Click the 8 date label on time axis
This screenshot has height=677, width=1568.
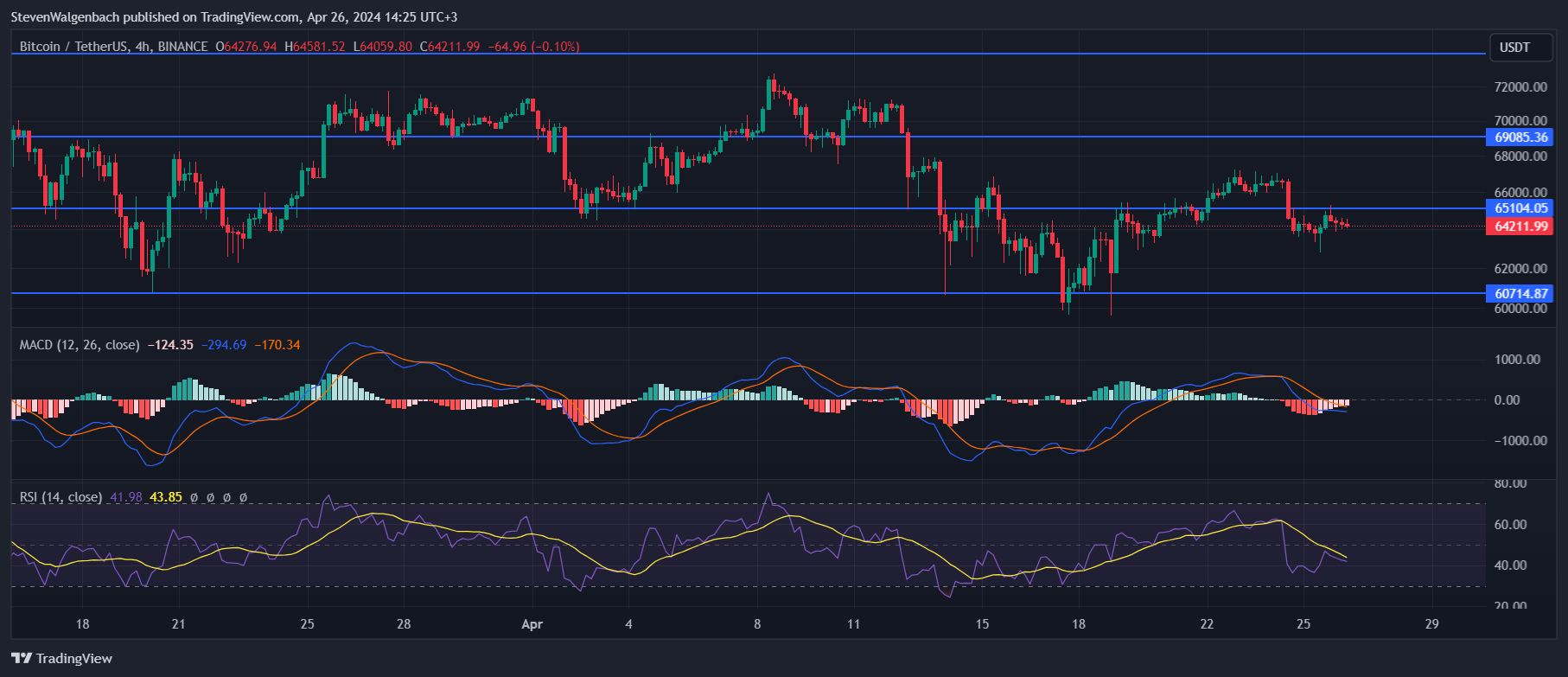pos(757,623)
